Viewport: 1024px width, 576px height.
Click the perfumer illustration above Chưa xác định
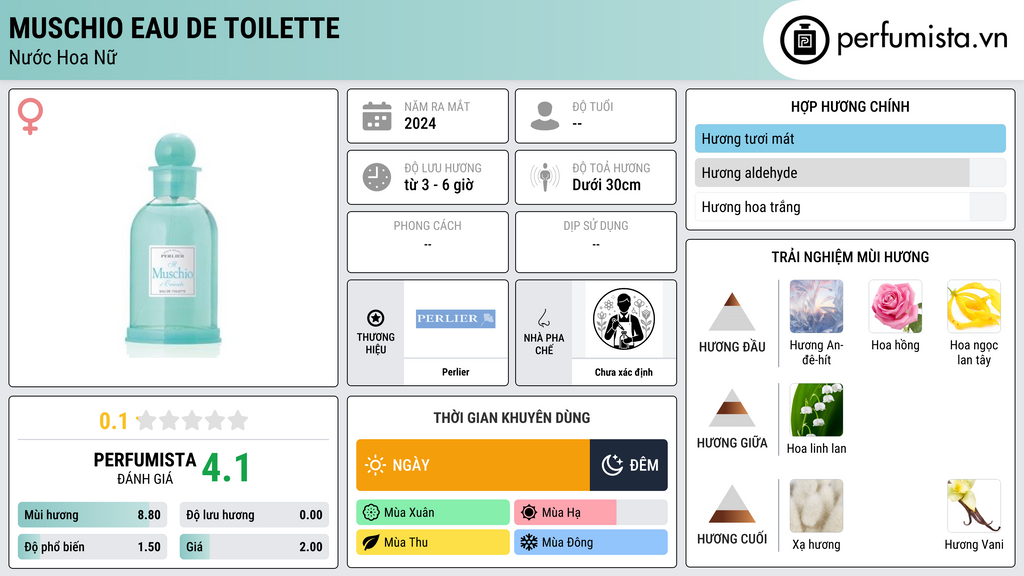624,319
